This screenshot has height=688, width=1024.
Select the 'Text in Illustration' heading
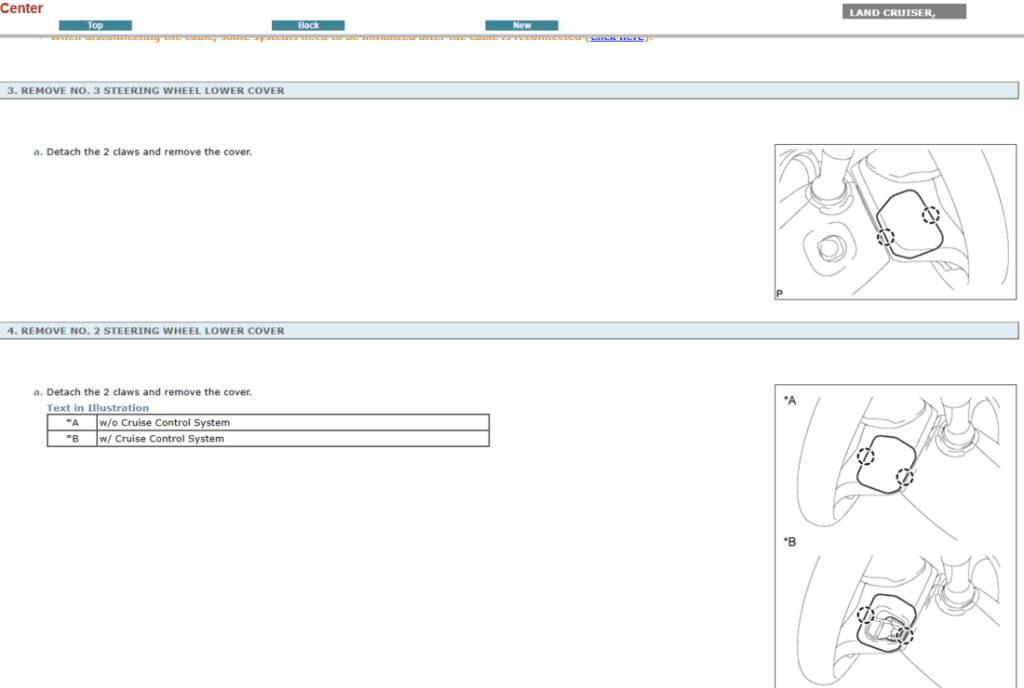pos(98,408)
